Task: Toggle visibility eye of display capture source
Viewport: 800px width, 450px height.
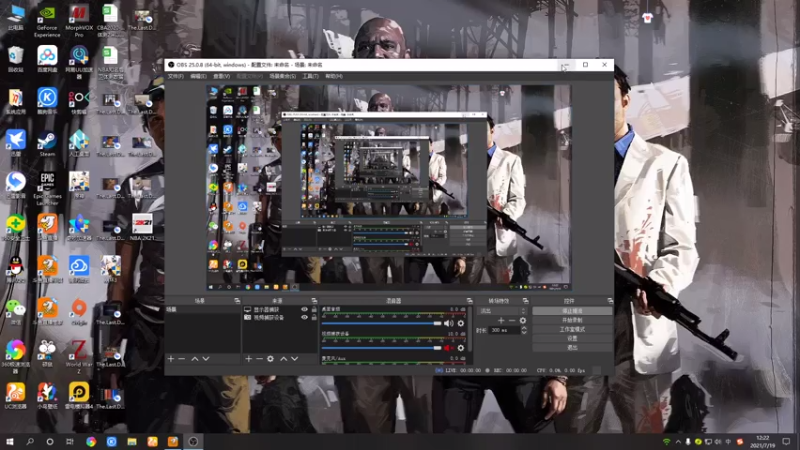Action: click(x=305, y=310)
